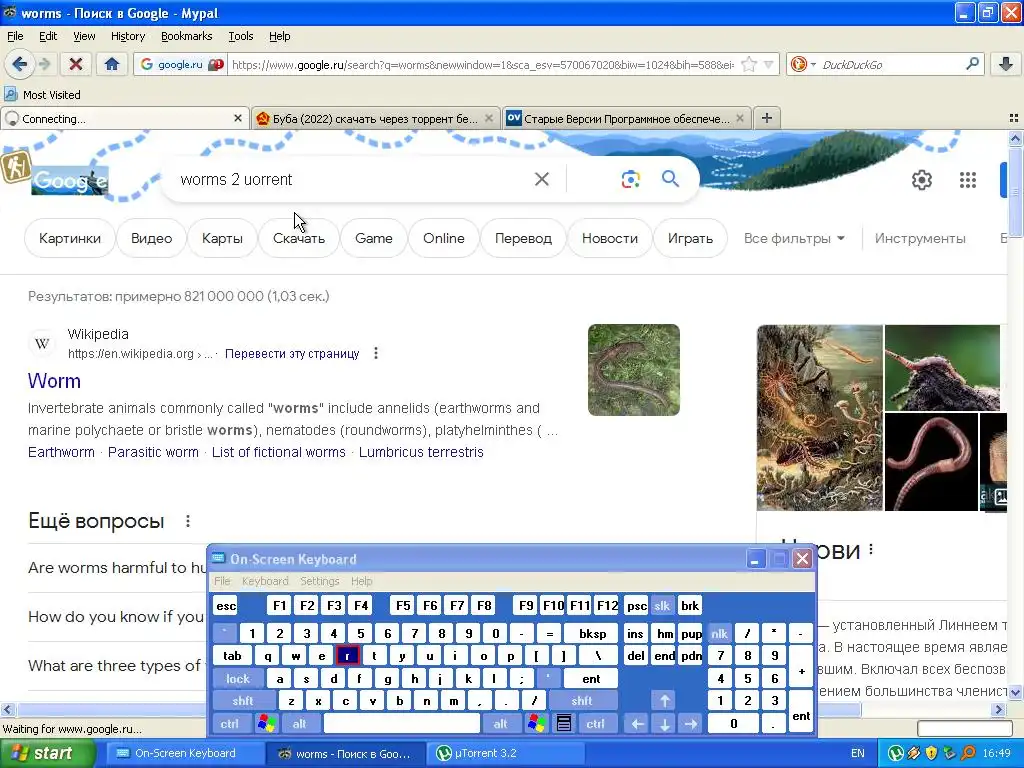Click the bksp key on On-Screen Keyboard

pos(592,633)
